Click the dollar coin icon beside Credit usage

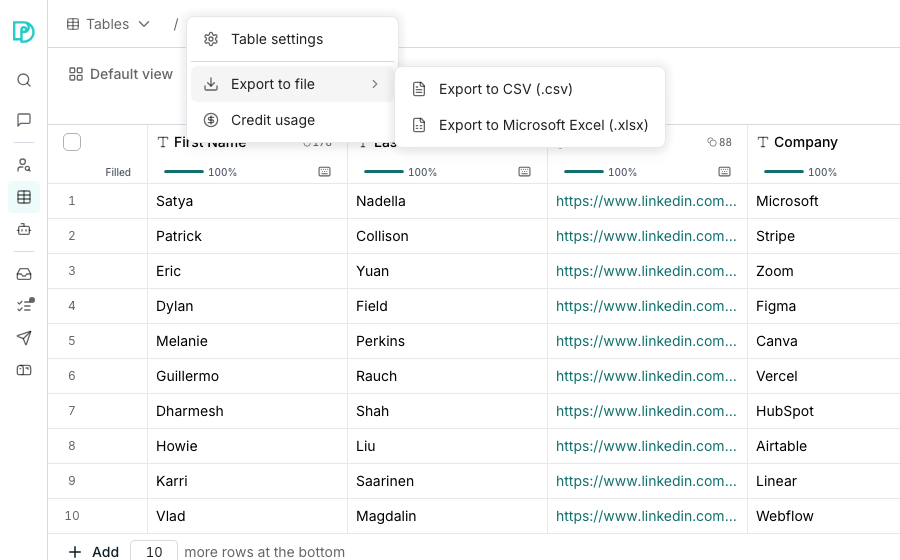point(211,120)
